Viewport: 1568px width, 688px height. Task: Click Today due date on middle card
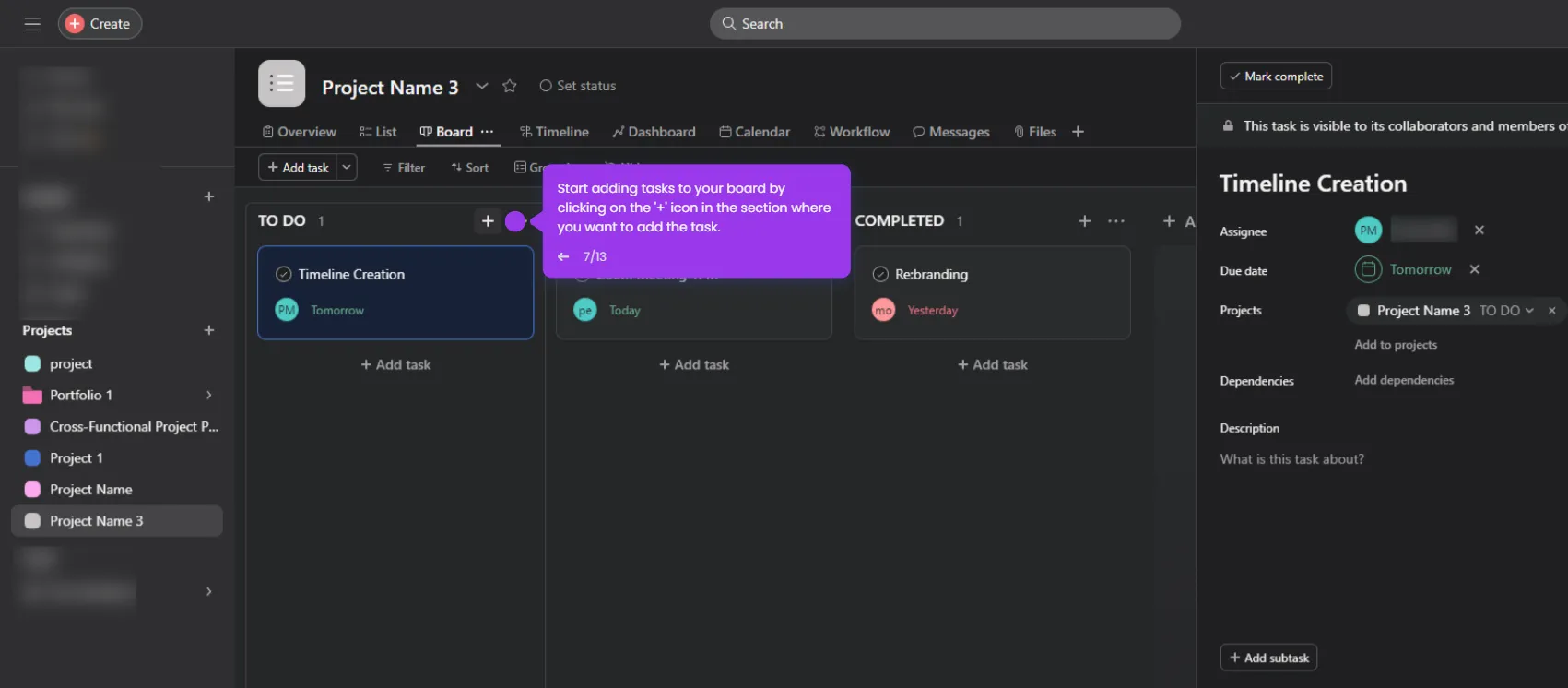[x=624, y=311]
